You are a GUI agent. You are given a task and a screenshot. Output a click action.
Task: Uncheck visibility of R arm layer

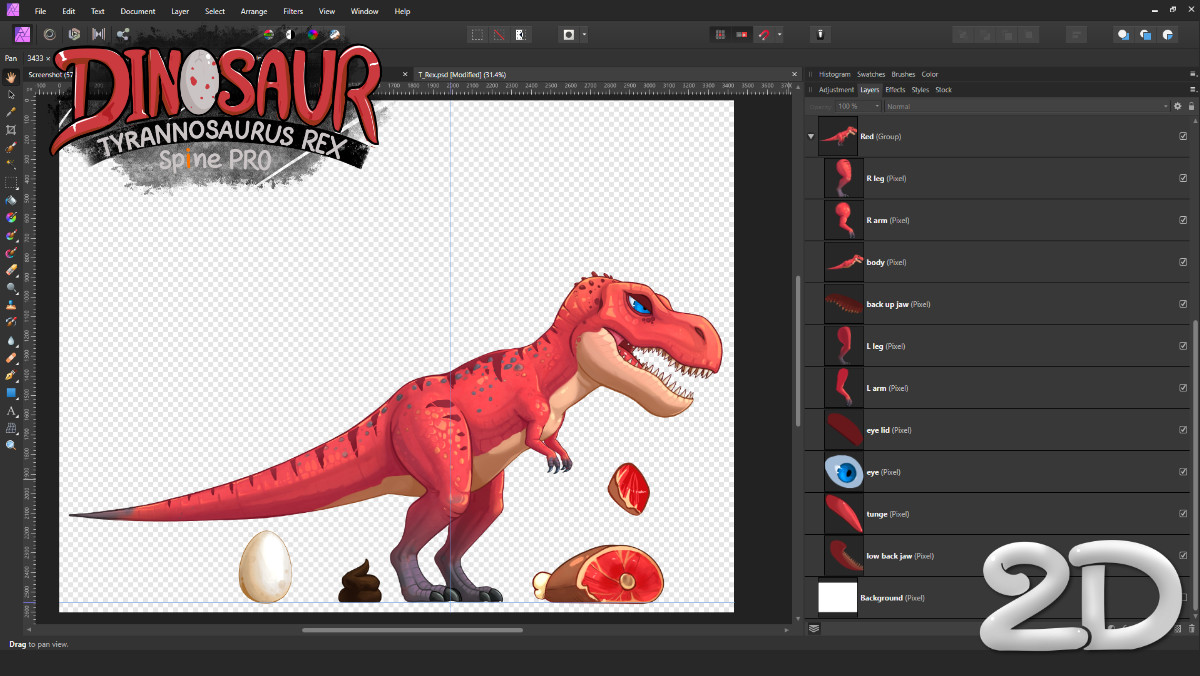tap(1183, 220)
